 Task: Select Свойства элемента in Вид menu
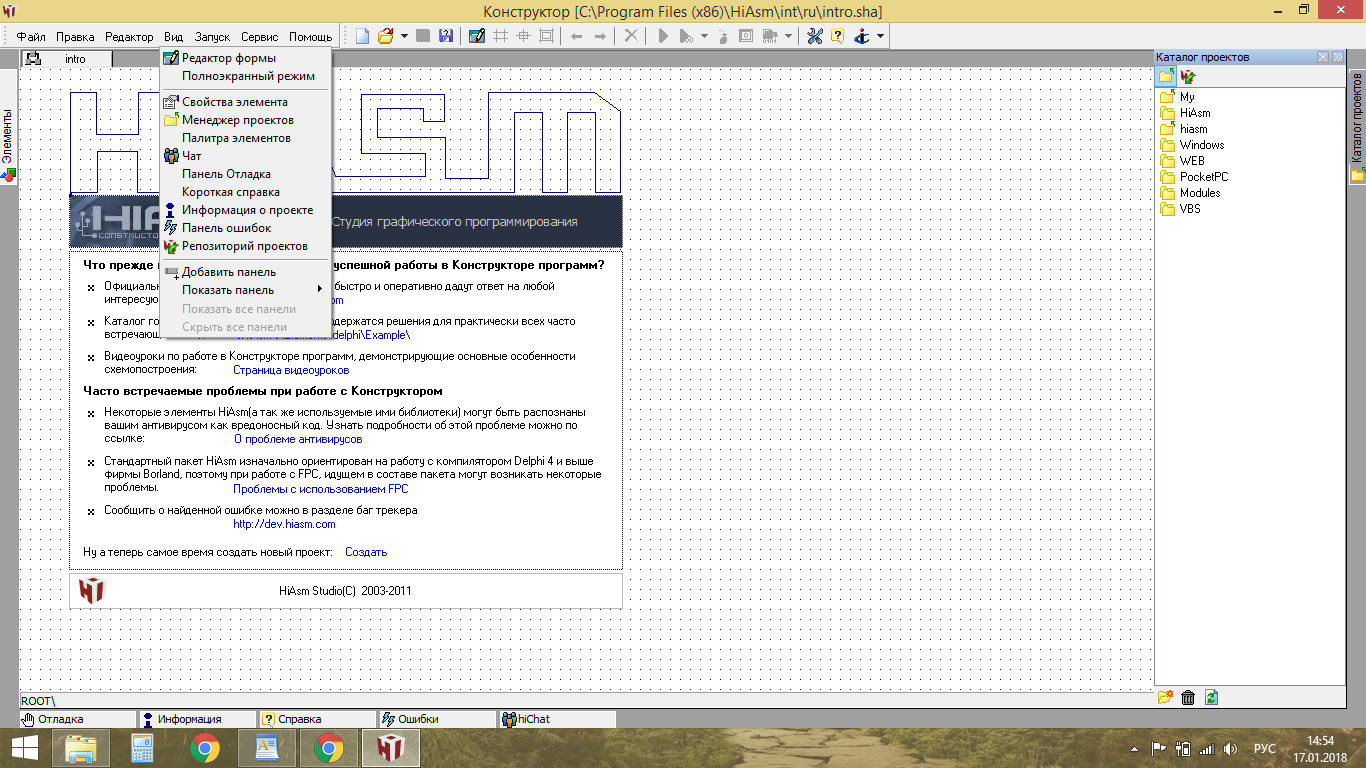pos(245,102)
